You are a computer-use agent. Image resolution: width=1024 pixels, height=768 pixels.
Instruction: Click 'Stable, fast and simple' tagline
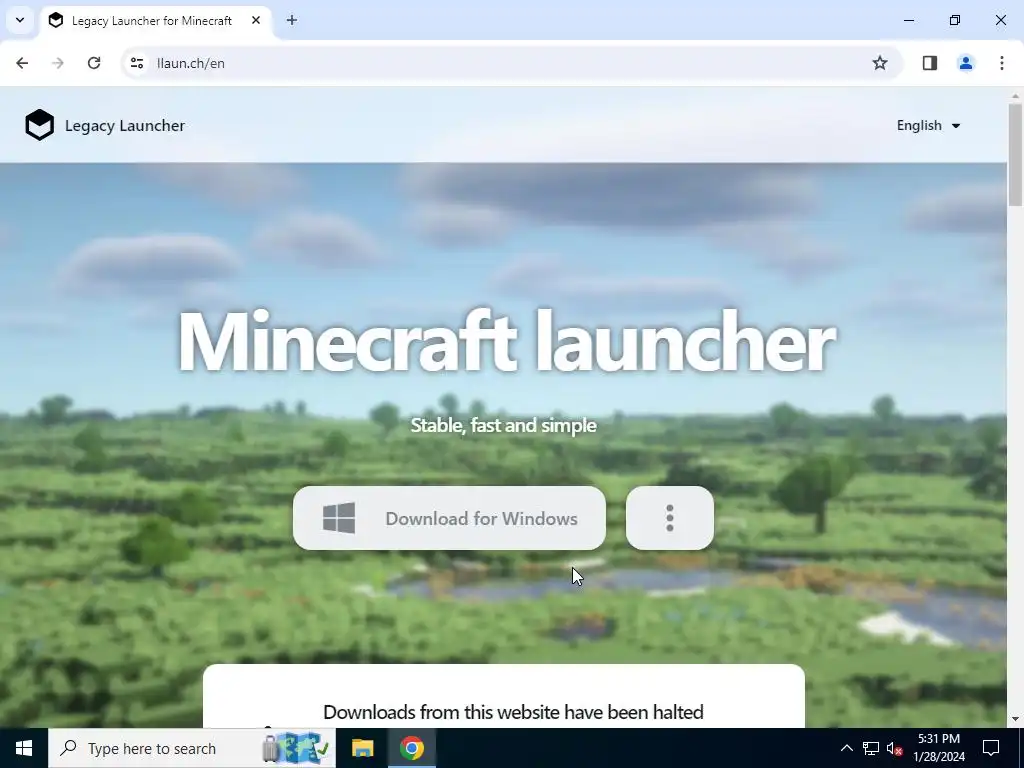pos(504,425)
